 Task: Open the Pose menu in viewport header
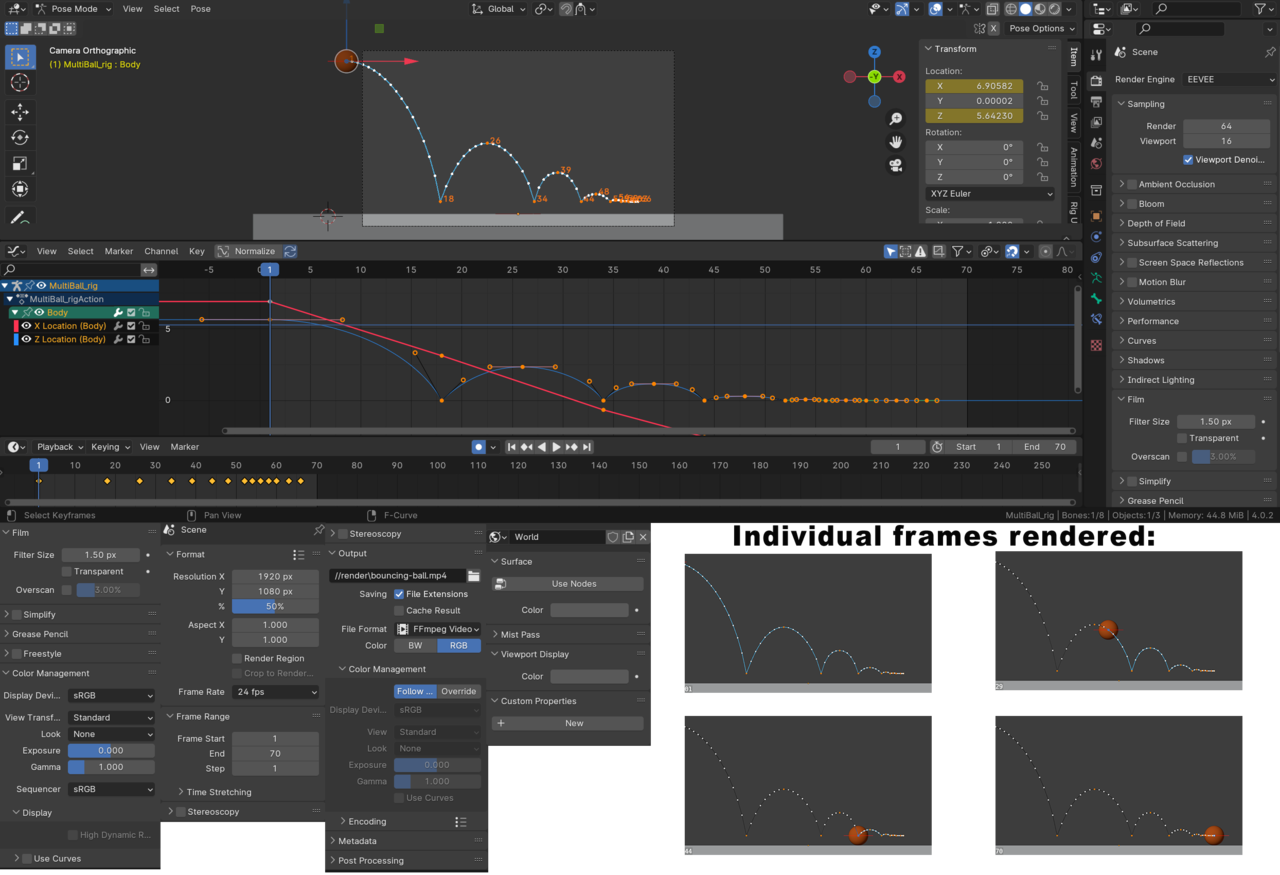point(201,9)
